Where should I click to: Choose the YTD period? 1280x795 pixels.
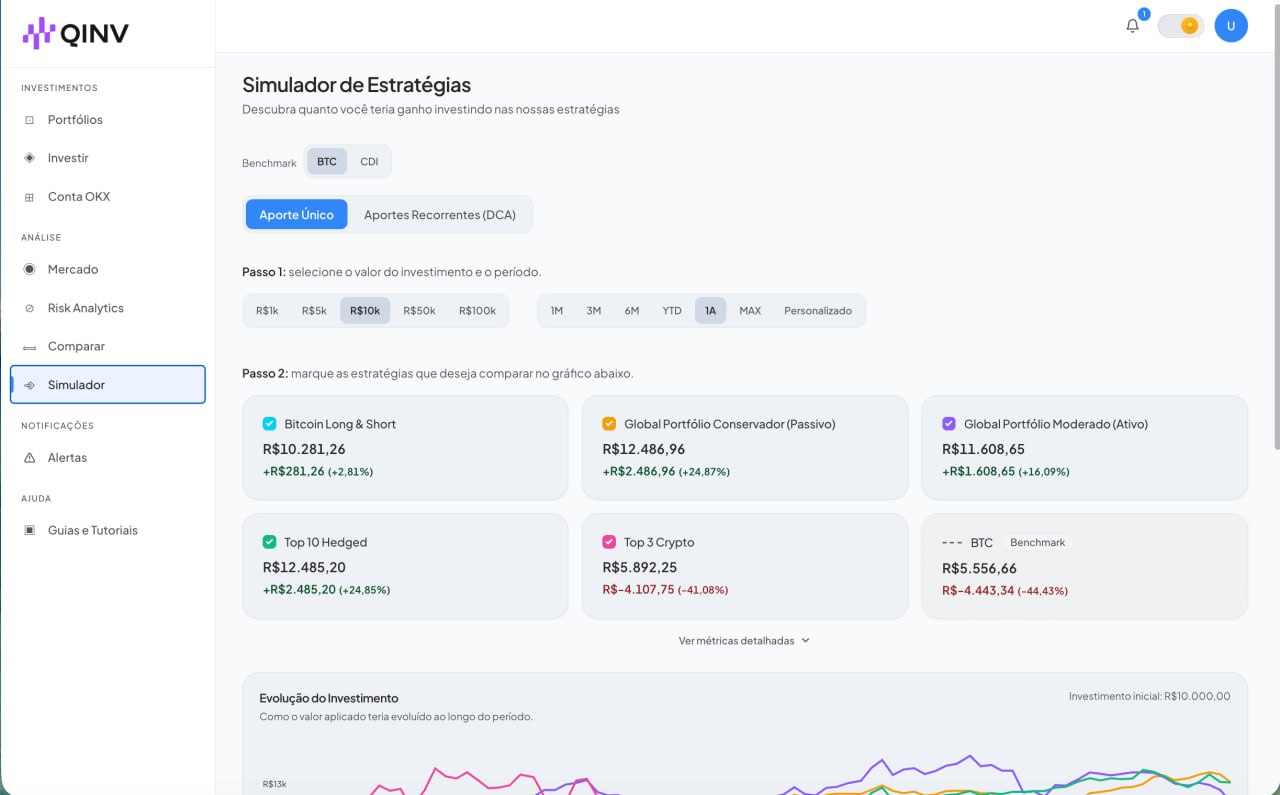click(672, 311)
